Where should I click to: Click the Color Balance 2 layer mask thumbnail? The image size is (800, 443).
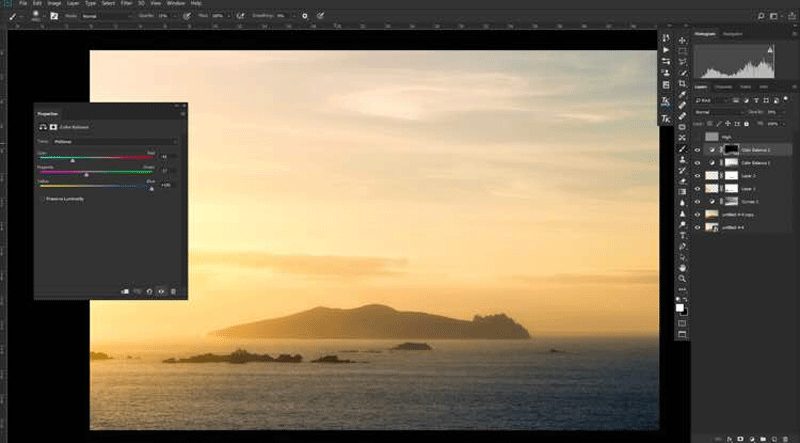point(729,149)
